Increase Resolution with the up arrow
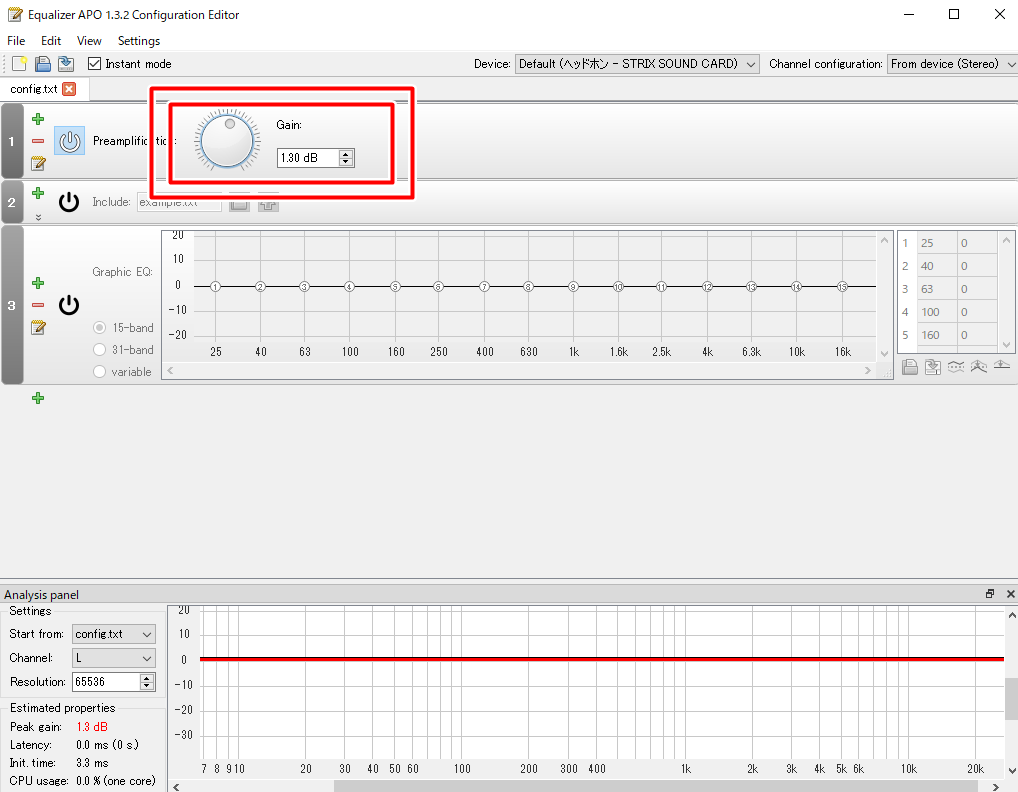The height and width of the screenshot is (792, 1018). click(147, 678)
